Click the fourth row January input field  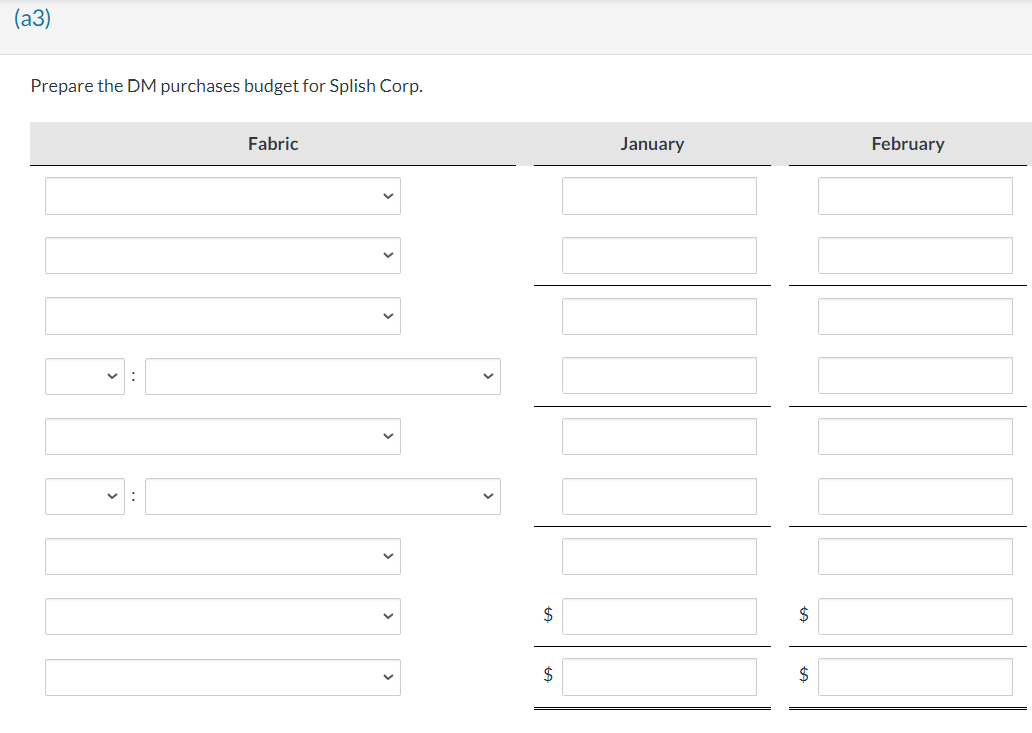coord(659,376)
